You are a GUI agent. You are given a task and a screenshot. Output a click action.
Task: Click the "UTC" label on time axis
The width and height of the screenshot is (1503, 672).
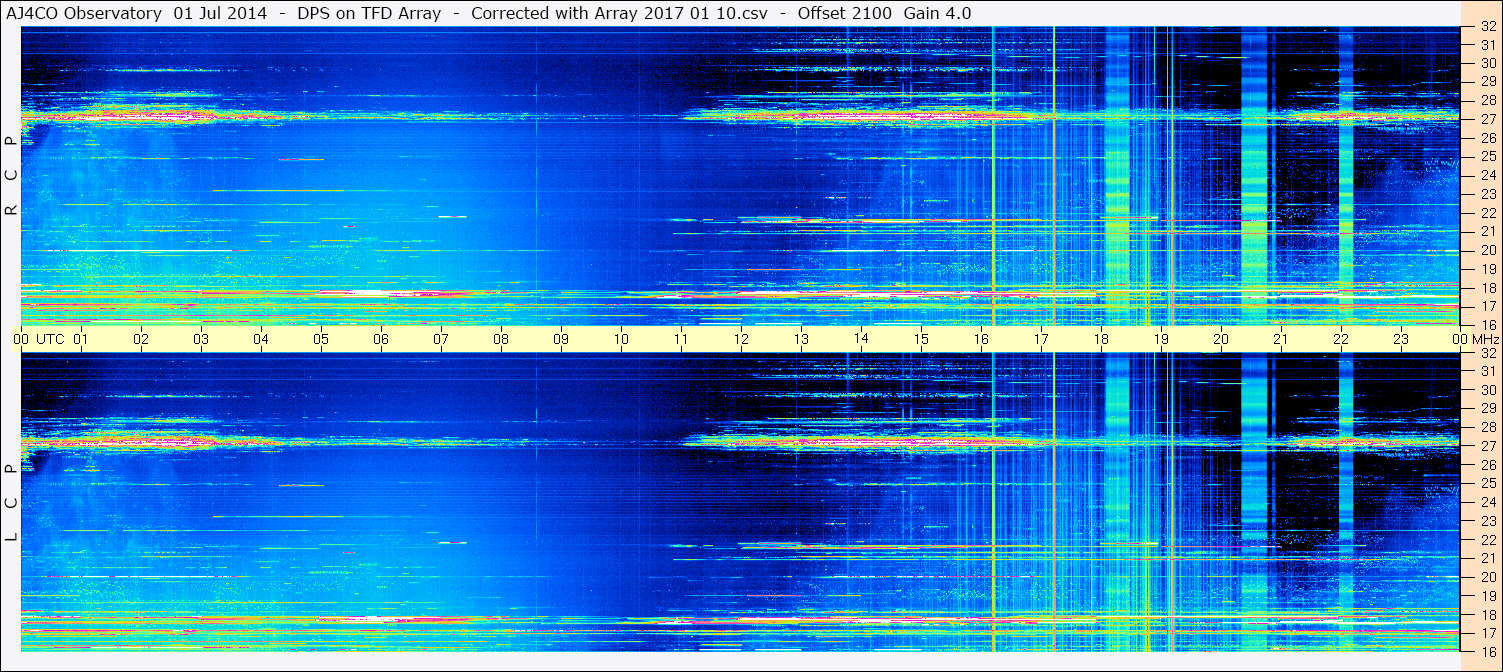50,339
